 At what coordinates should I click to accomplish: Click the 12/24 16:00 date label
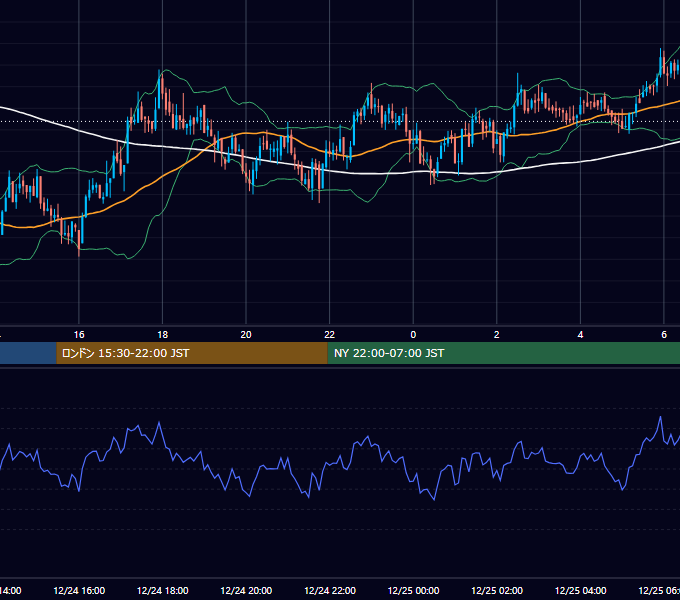point(79,590)
